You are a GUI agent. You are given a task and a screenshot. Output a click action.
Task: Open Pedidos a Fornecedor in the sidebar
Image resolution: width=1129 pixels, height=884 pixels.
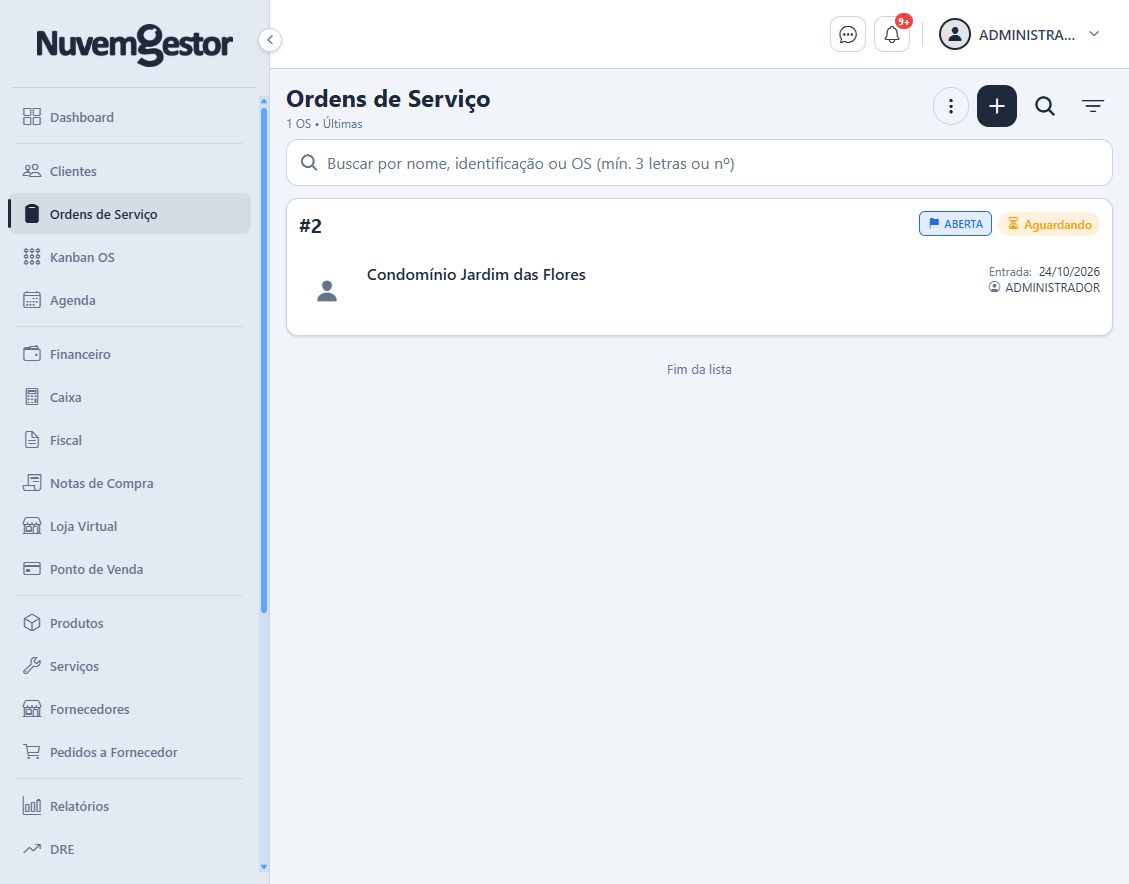[x=130, y=752]
